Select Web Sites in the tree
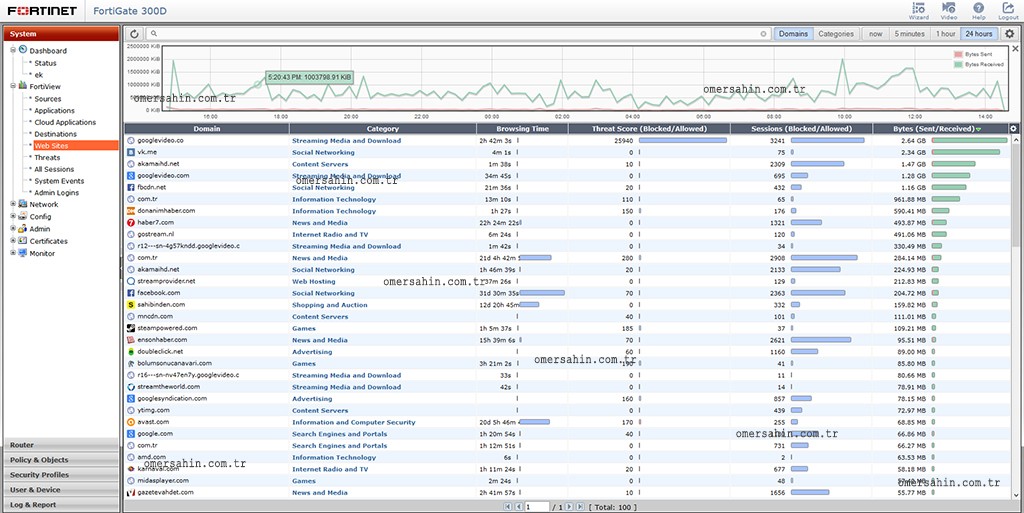 coord(76,146)
